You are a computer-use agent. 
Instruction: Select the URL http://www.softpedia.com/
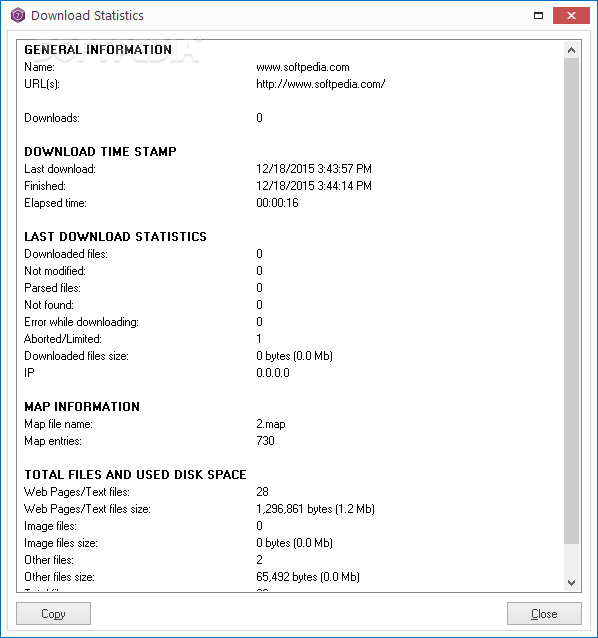(321, 84)
